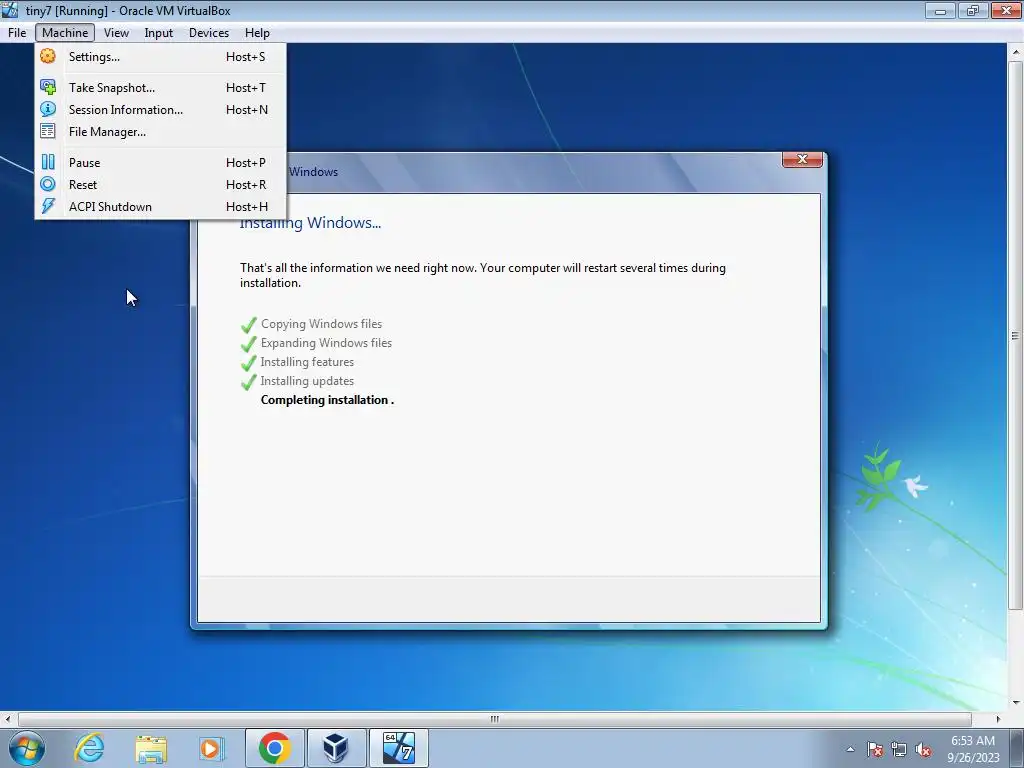Viewport: 1024px width, 768px height.
Task: Open Windows Explorer folder icon
Action: (151, 748)
